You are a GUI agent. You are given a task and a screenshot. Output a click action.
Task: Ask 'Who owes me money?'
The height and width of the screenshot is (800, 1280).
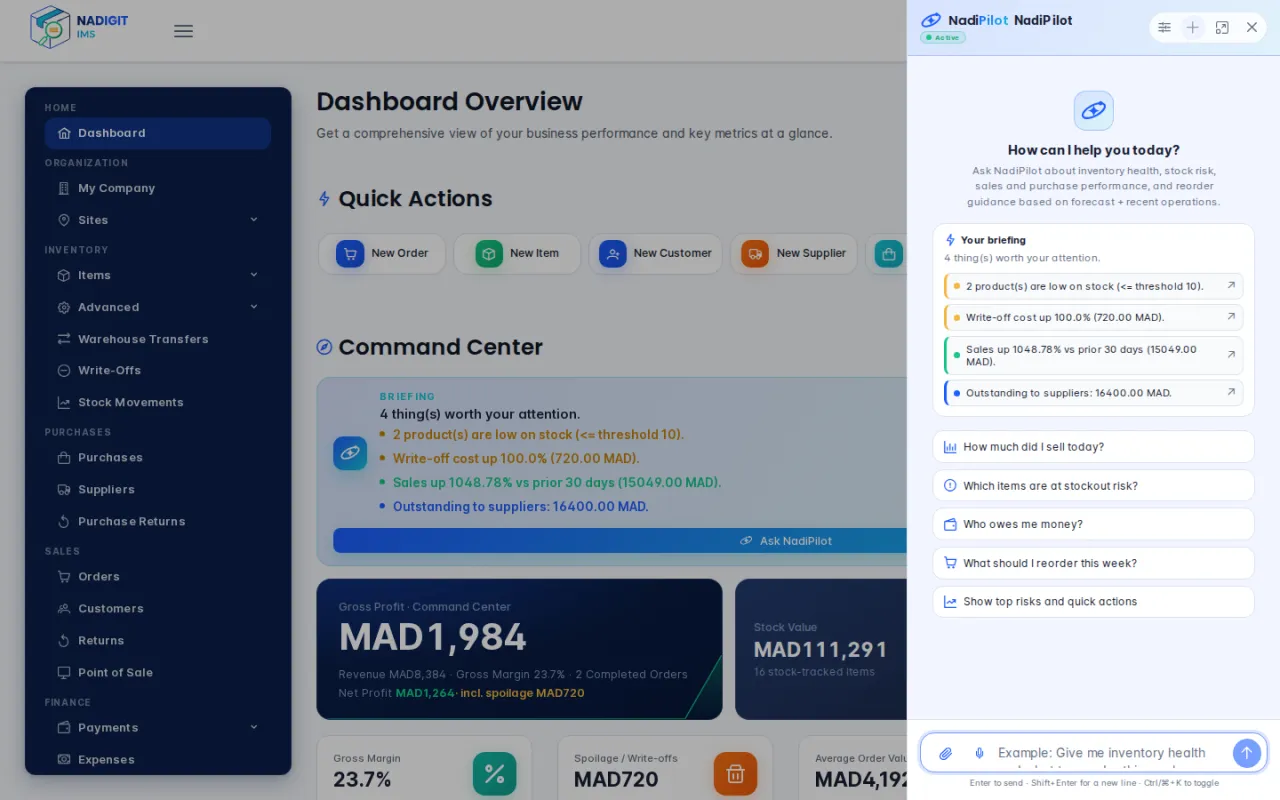pyautogui.click(x=1093, y=524)
